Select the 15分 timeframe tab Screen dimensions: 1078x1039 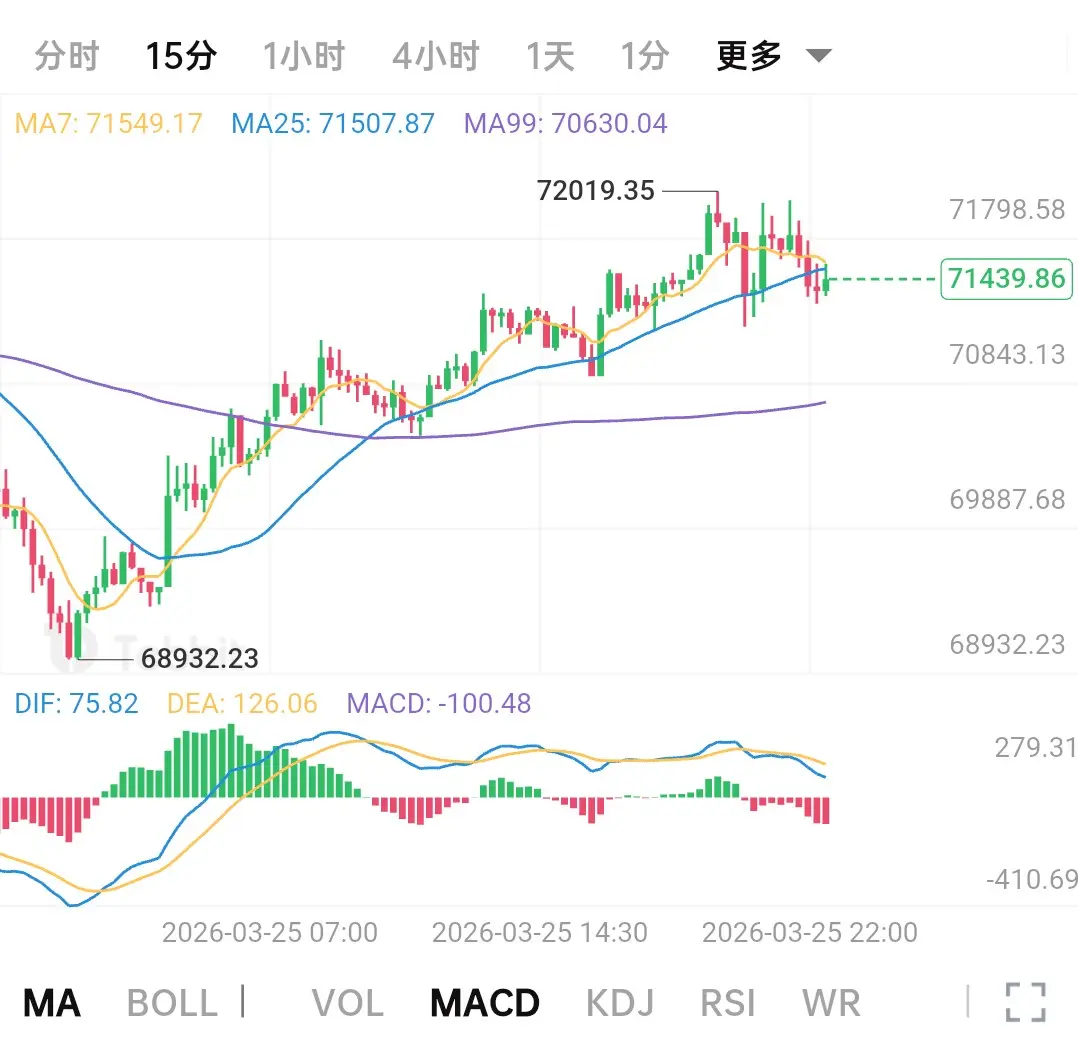click(181, 56)
